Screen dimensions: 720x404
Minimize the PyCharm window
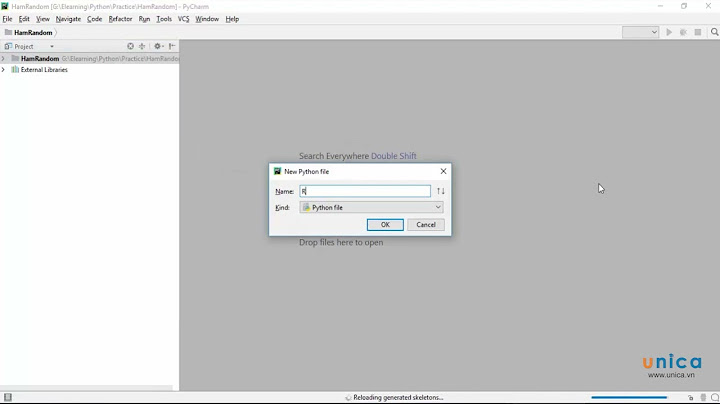point(660,6)
